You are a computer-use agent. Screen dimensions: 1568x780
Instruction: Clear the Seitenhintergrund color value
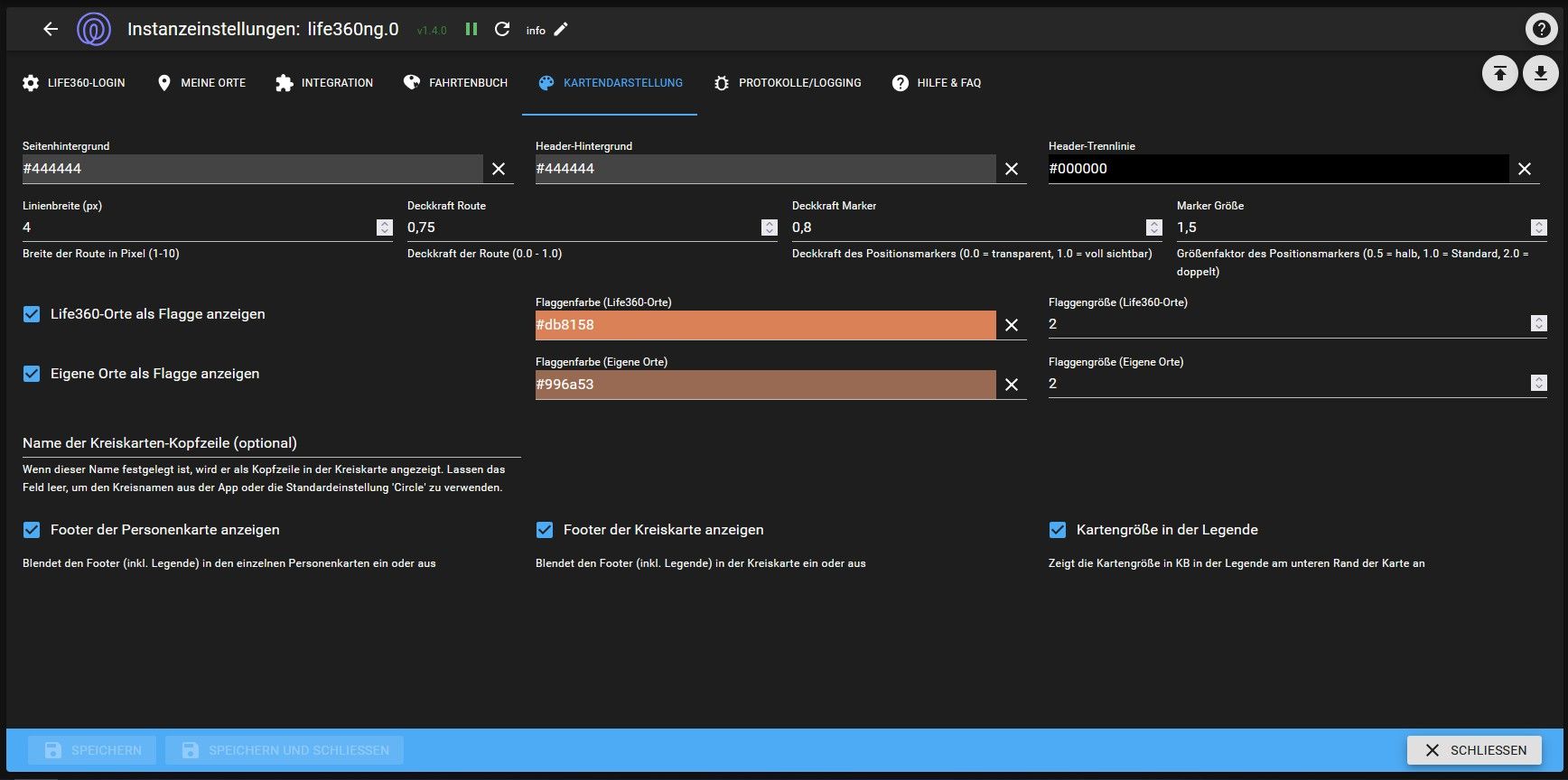[499, 169]
